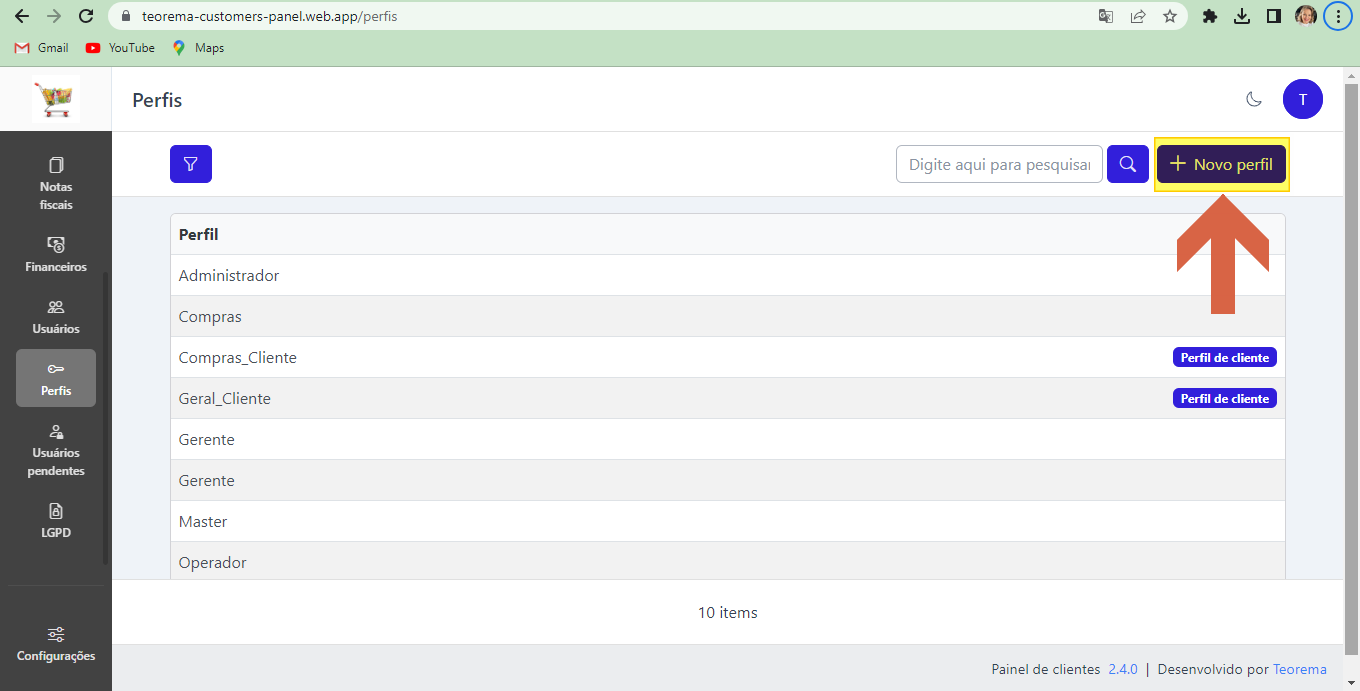This screenshot has height=691, width=1360.
Task: Open Chrome profile picture
Action: click(x=1306, y=16)
